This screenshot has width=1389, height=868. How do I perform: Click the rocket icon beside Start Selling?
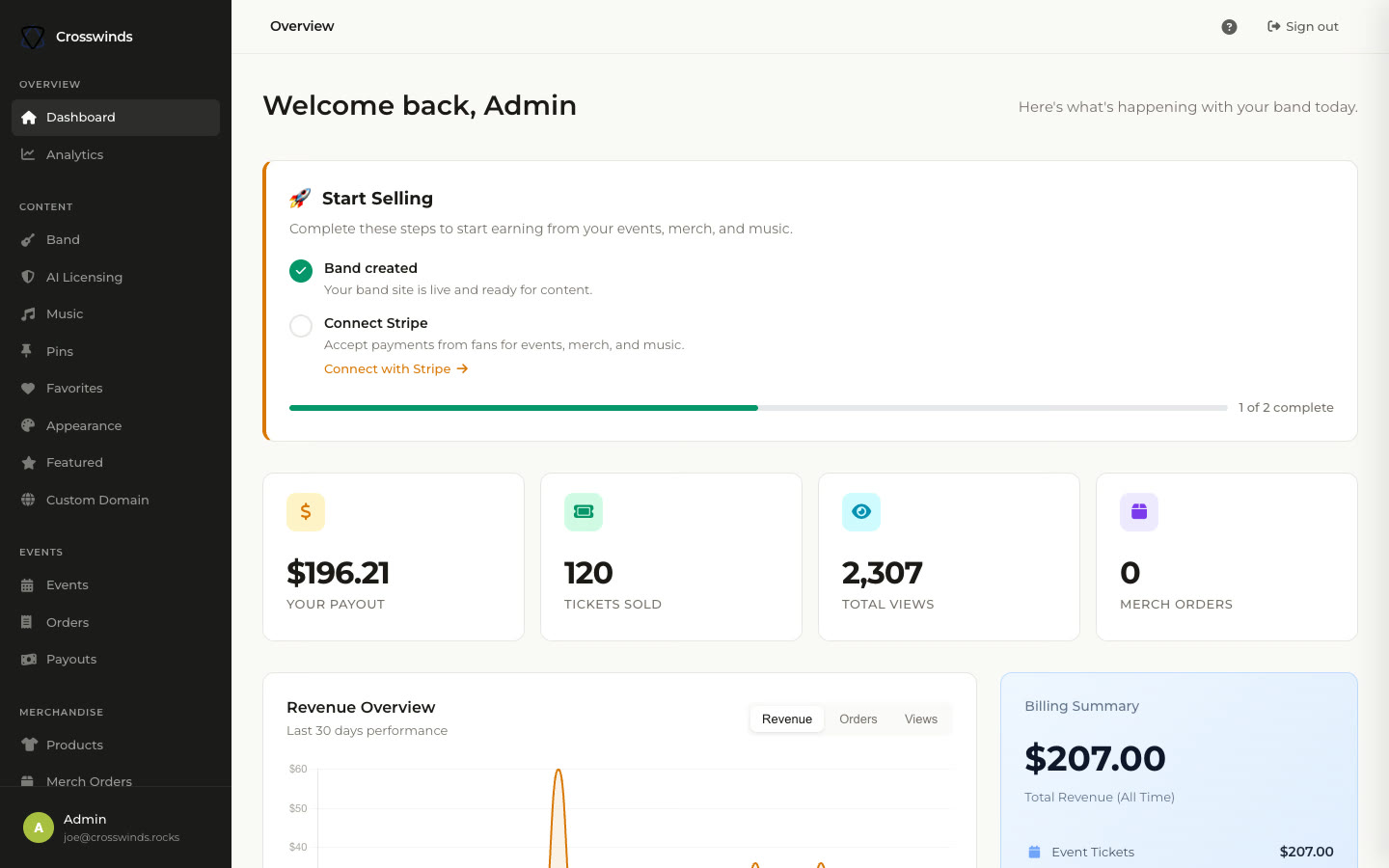[x=300, y=198]
